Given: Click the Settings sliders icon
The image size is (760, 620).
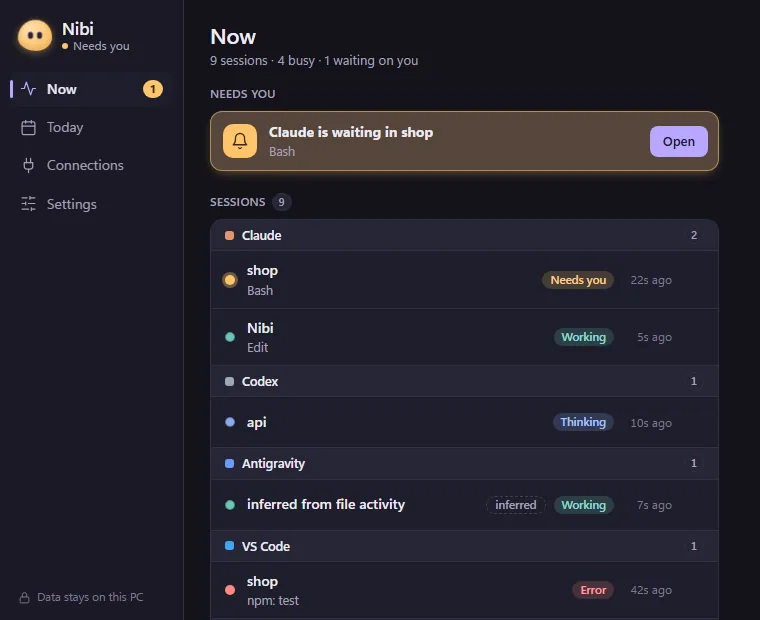Looking at the screenshot, I should 29,204.
